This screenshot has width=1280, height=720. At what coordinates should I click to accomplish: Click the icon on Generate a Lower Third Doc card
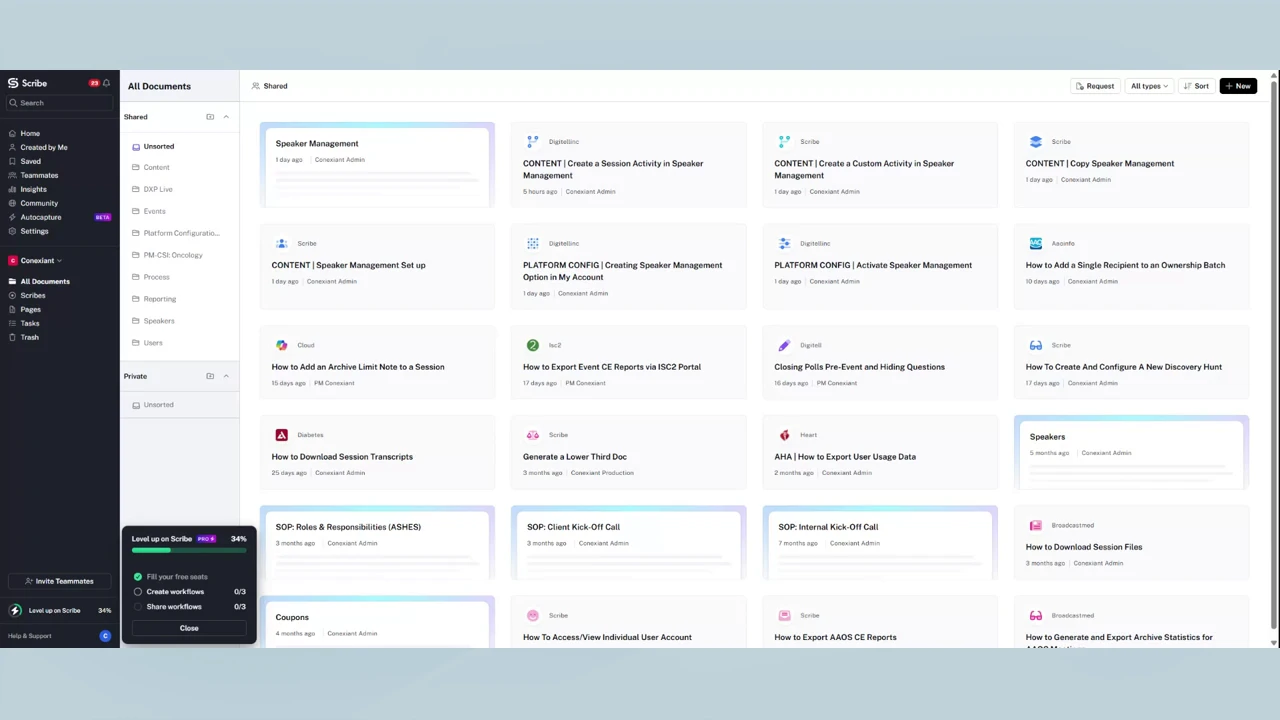coord(532,435)
